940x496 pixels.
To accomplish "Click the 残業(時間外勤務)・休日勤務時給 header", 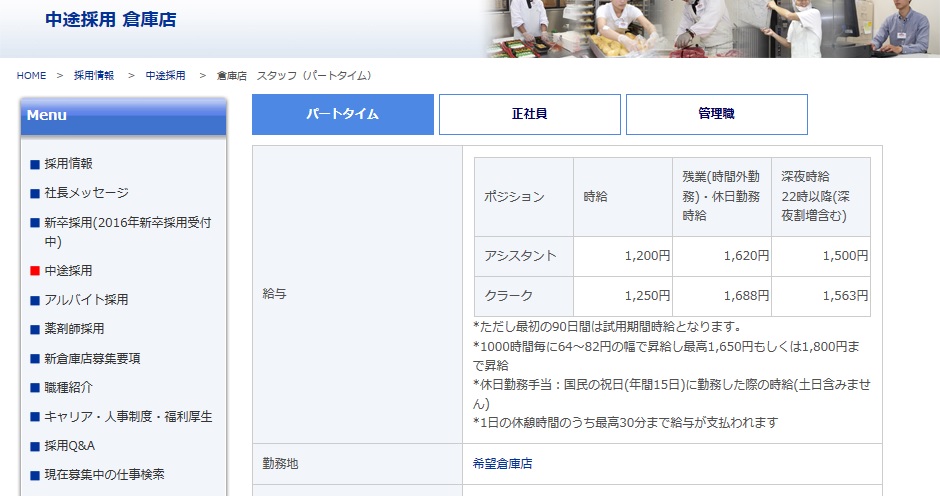I will point(722,197).
